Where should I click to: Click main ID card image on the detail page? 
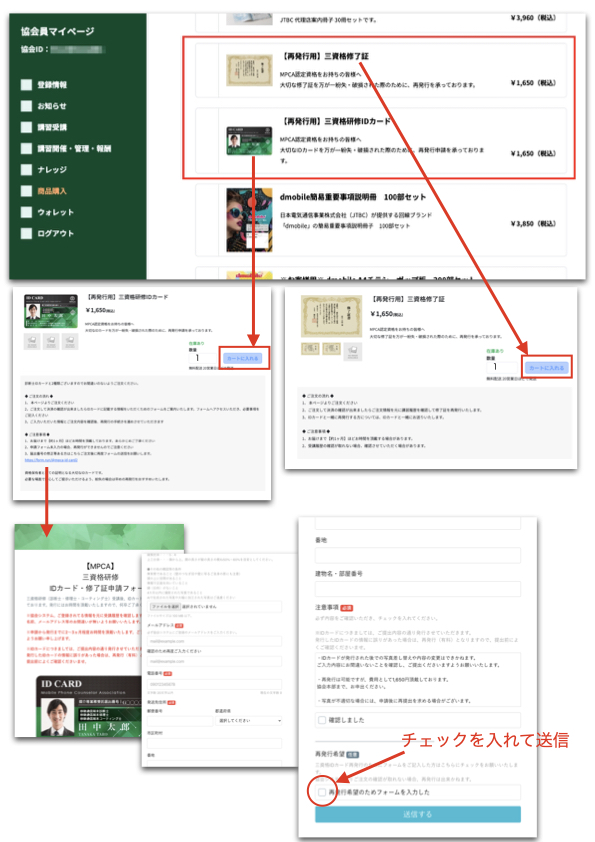point(51,311)
